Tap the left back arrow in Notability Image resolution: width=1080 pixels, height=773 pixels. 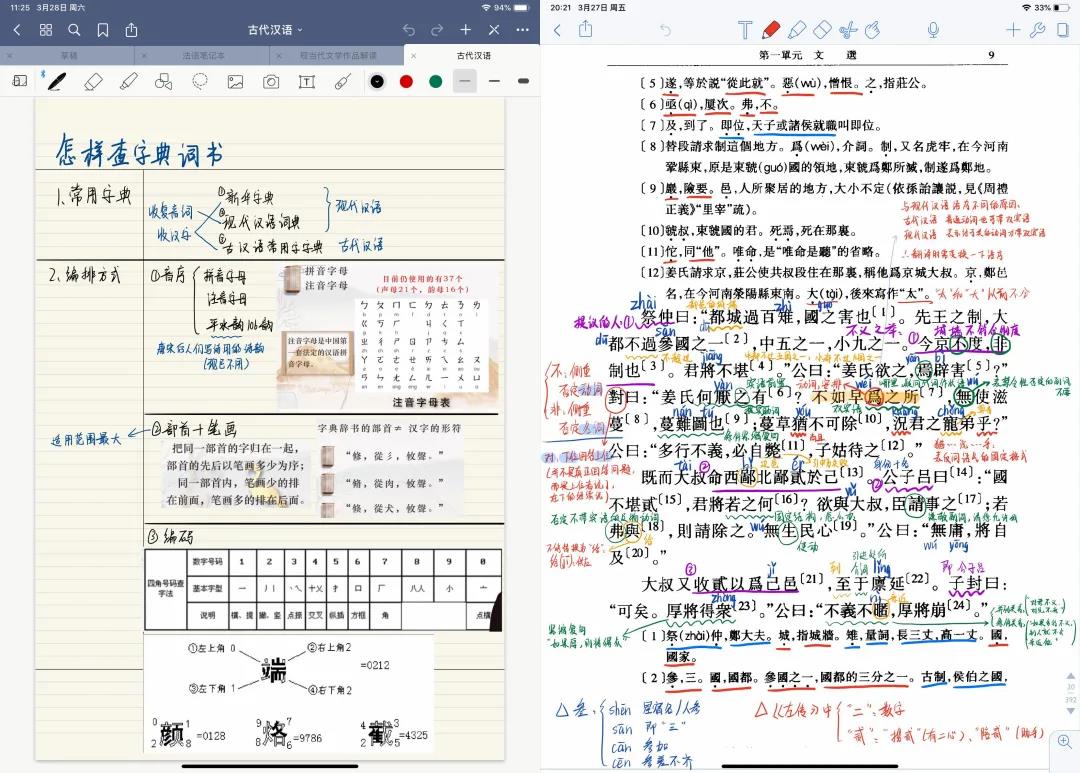coord(557,30)
